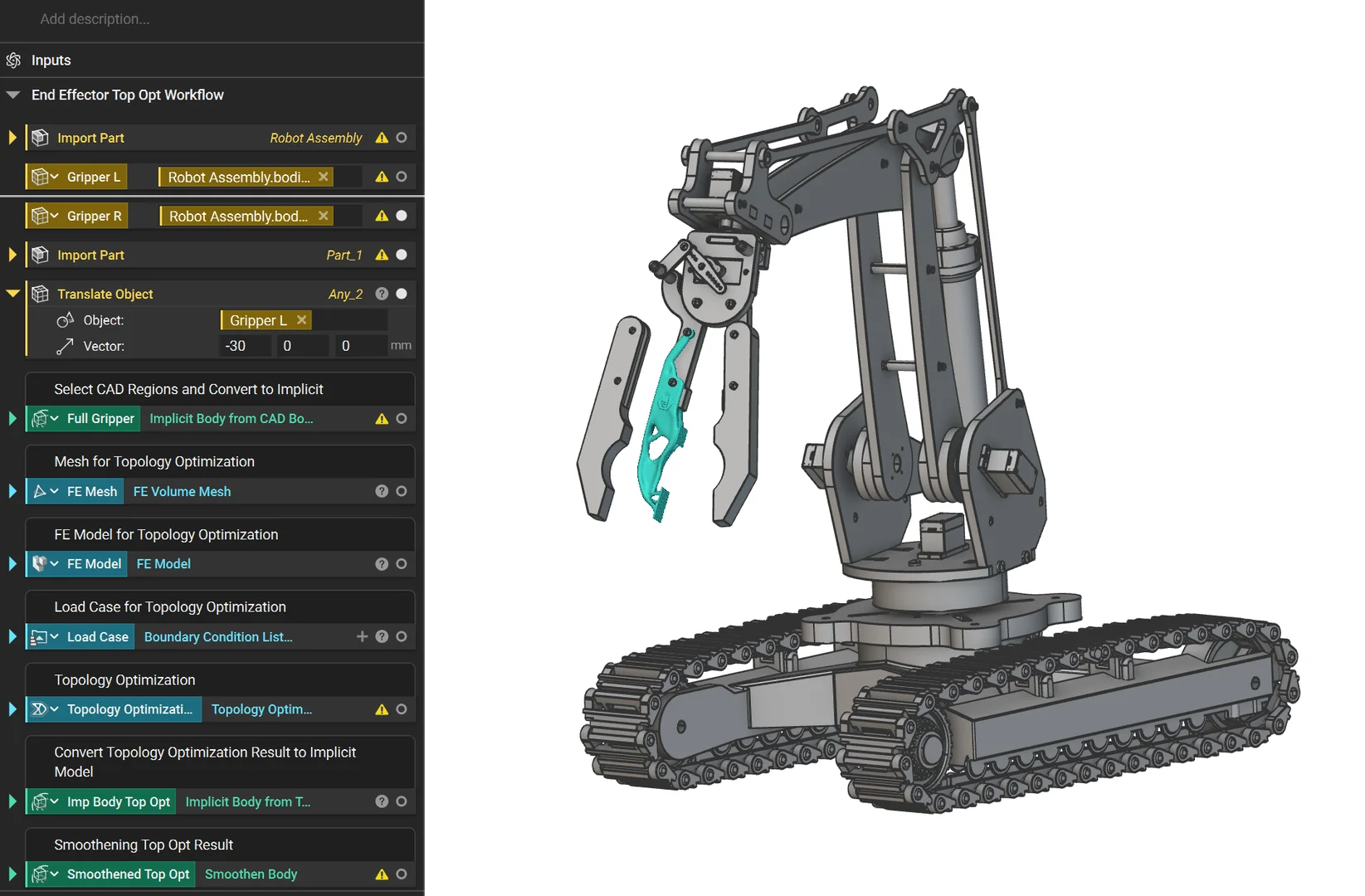
Task: Toggle visibility of Full Gripper body
Action: coord(402,419)
